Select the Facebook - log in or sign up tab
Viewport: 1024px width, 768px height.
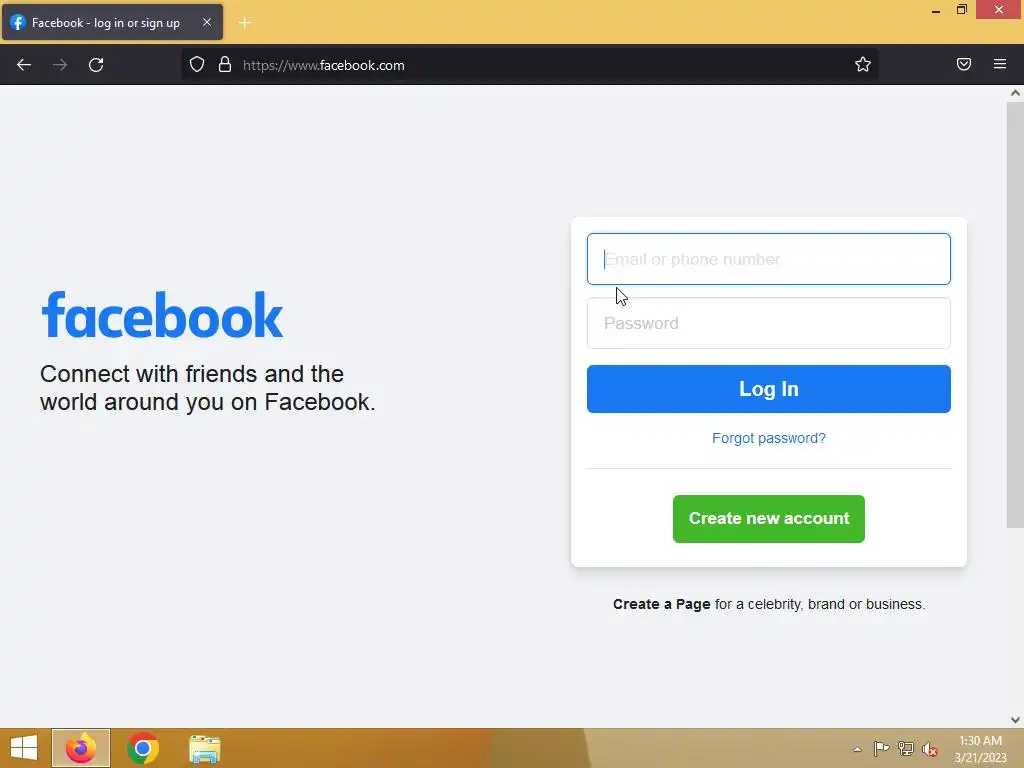click(112, 22)
